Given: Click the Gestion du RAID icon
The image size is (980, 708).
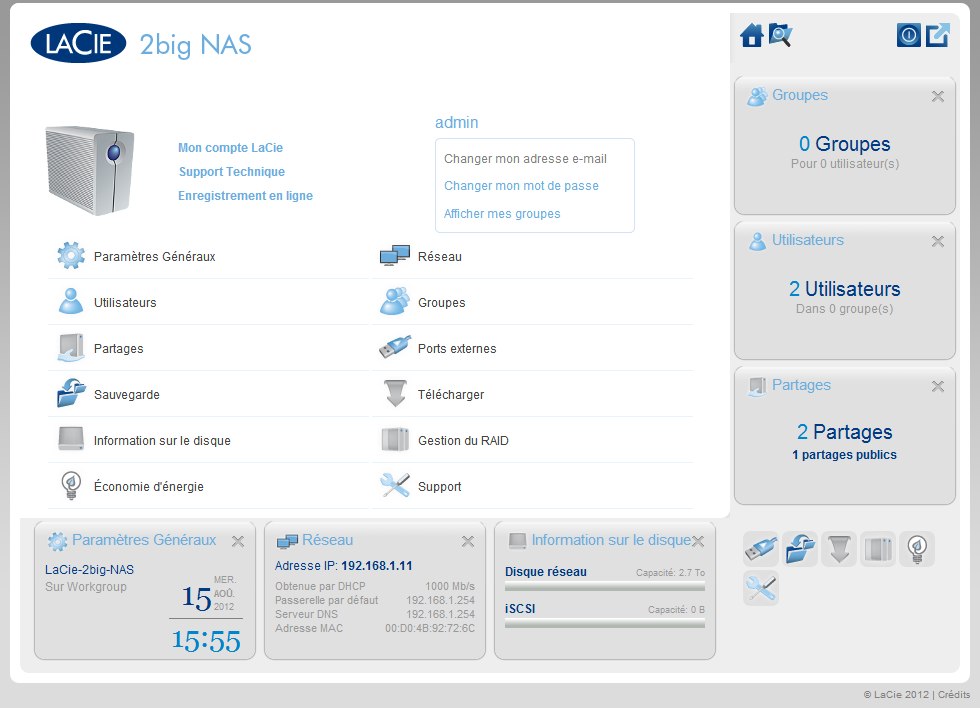Looking at the screenshot, I should pos(395,439).
